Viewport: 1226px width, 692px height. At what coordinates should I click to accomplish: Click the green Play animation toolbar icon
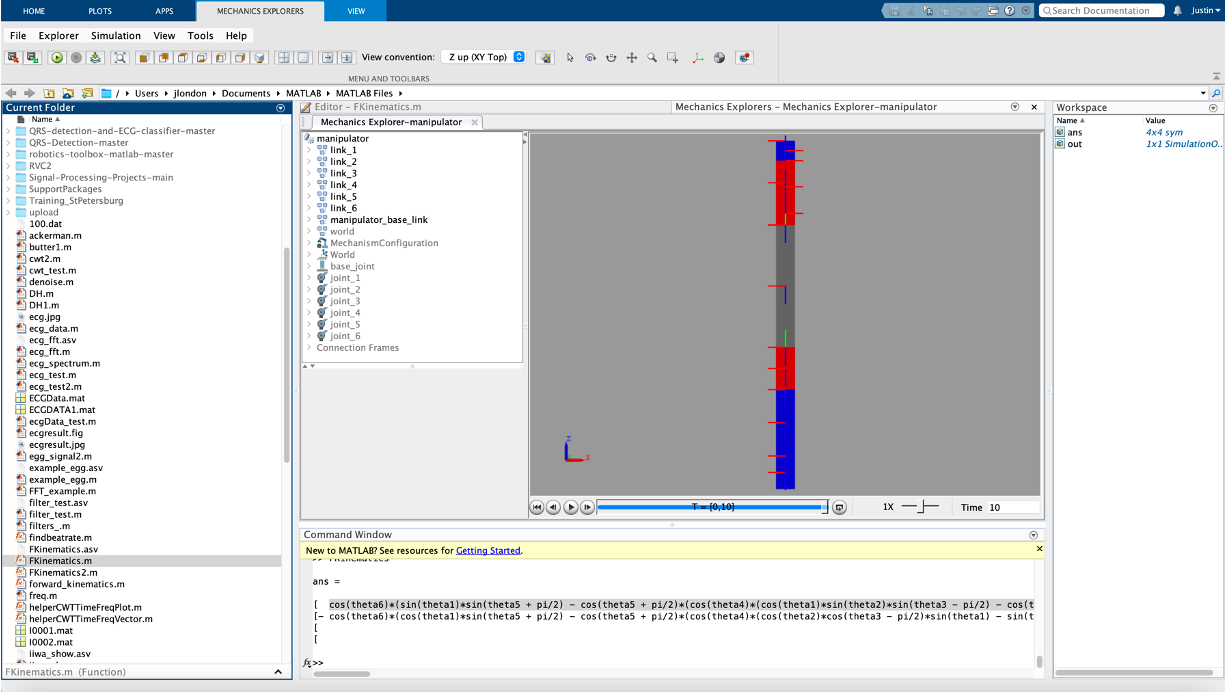(56, 58)
